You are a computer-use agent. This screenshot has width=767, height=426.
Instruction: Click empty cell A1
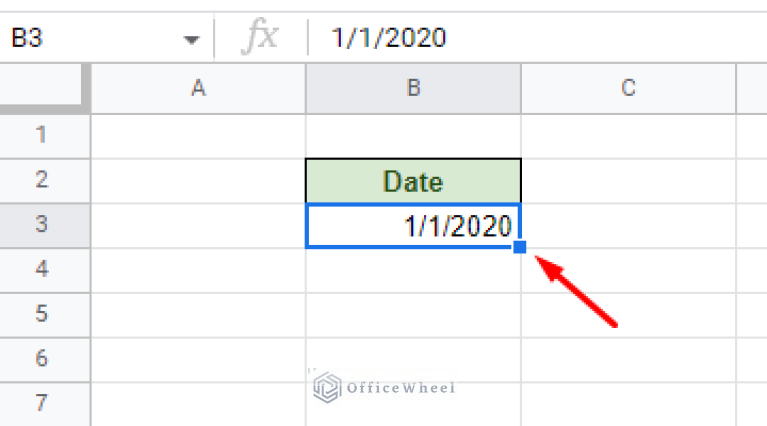point(198,135)
